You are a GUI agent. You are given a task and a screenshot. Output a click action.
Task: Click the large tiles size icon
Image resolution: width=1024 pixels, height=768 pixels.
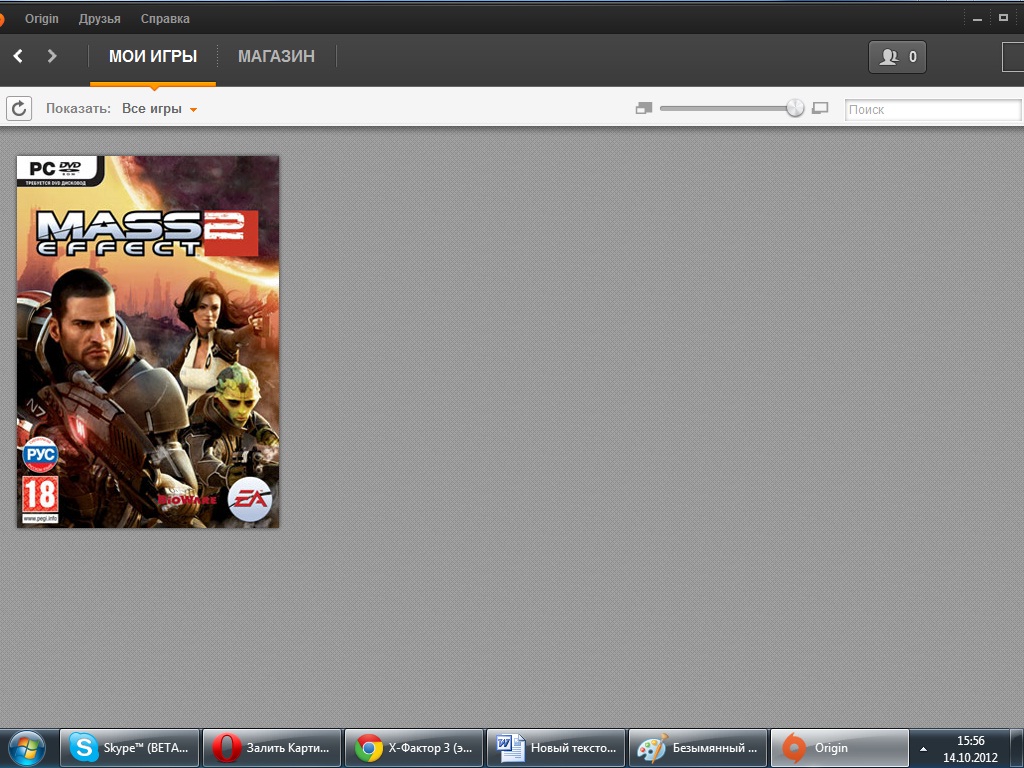(820, 108)
